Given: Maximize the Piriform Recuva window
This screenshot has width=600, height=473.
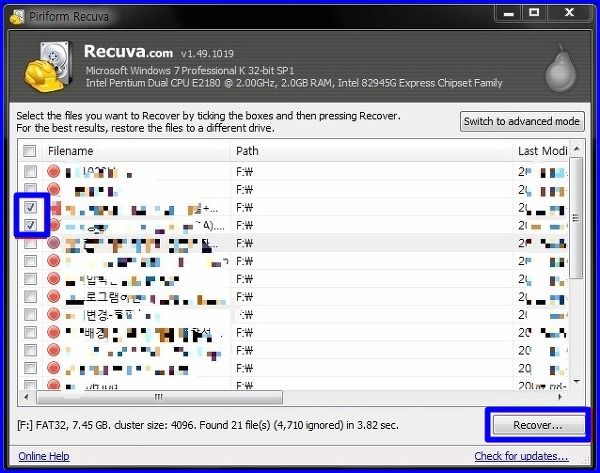Looking at the screenshot, I should [534, 14].
